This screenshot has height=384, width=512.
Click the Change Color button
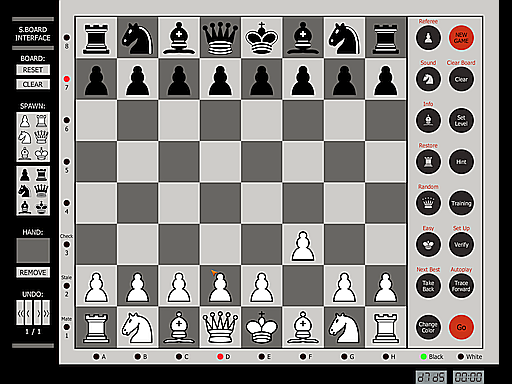(428, 327)
